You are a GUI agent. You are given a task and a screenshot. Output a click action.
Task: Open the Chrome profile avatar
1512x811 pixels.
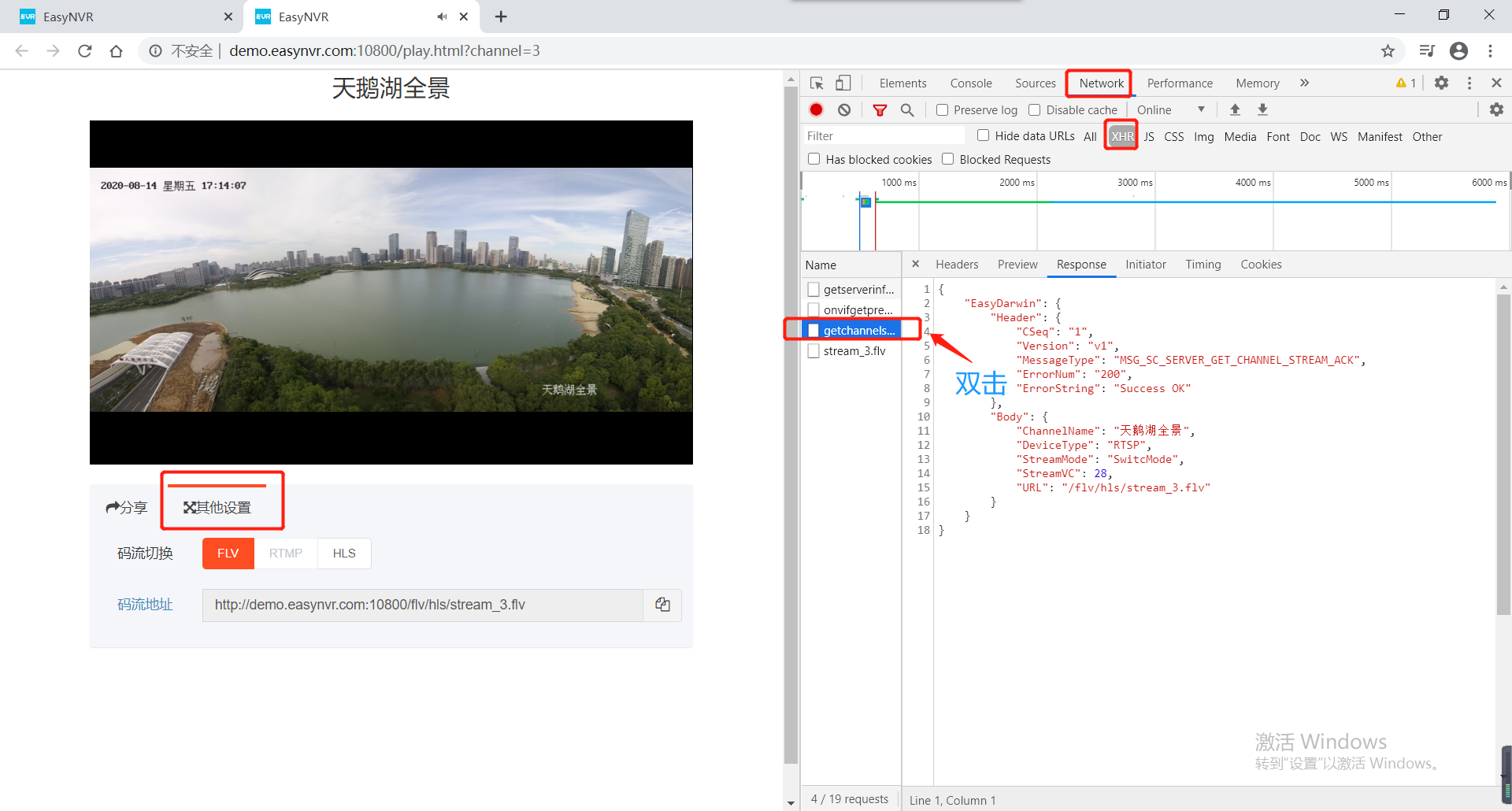click(x=1458, y=51)
